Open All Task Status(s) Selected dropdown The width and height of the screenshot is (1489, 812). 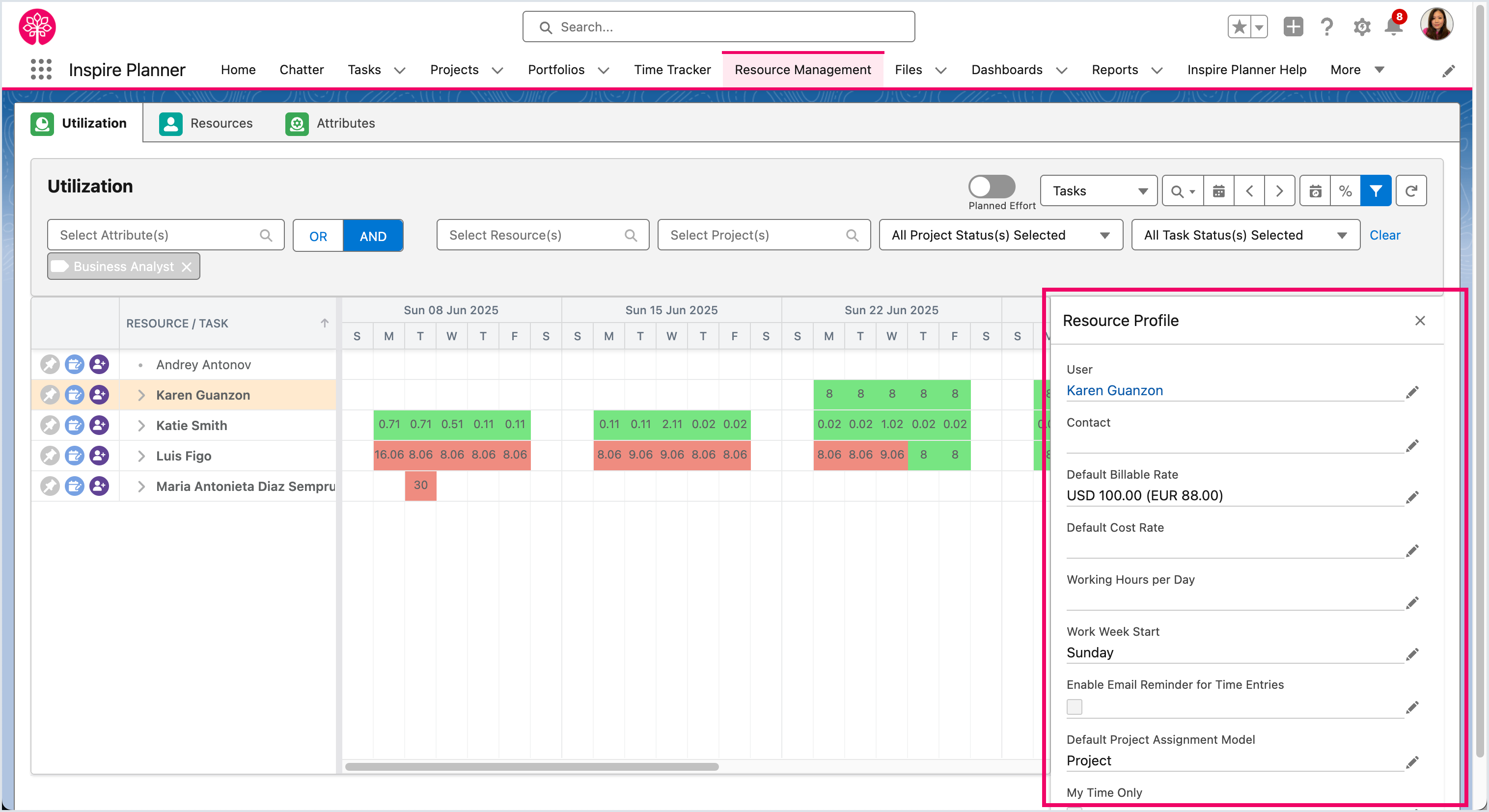[x=1245, y=235]
